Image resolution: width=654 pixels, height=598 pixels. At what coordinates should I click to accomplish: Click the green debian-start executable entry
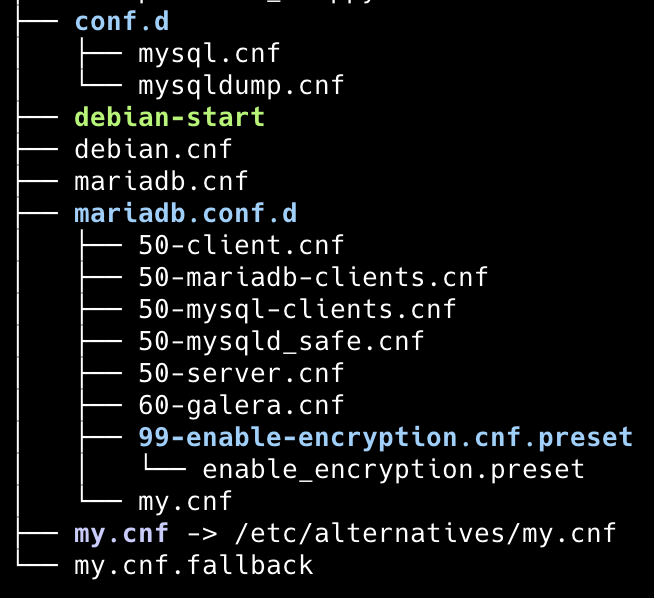pos(169,117)
